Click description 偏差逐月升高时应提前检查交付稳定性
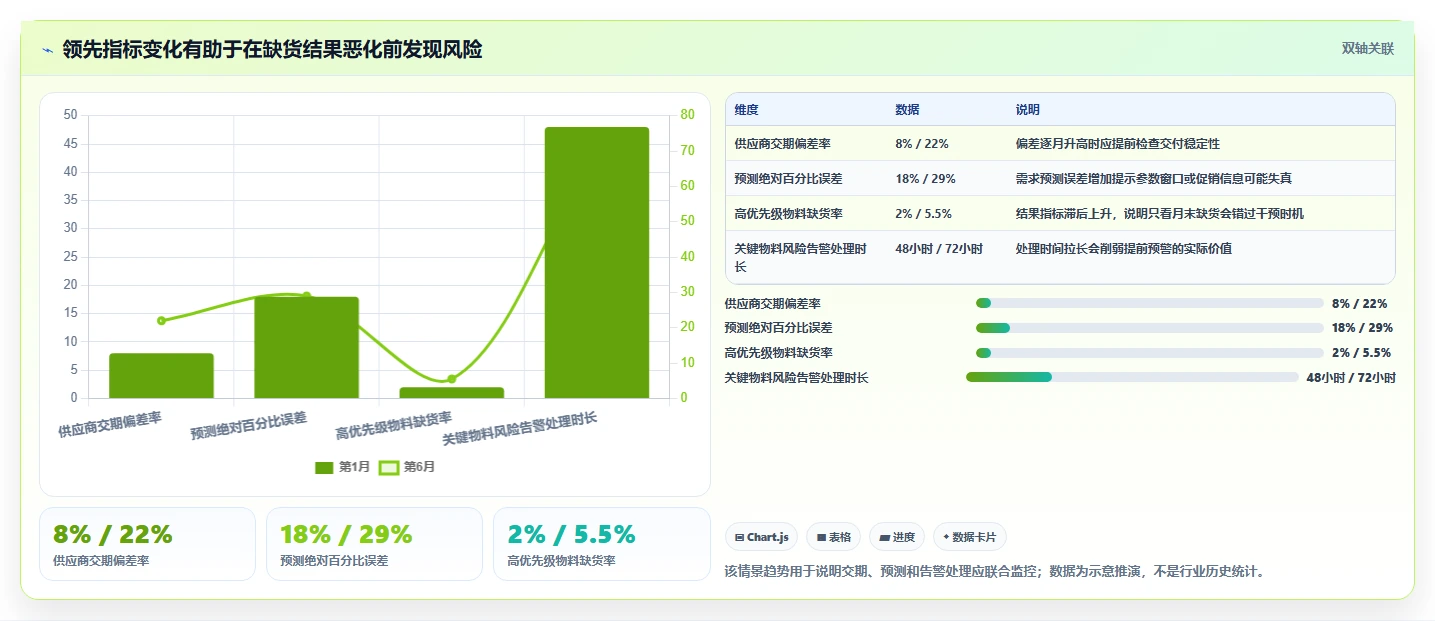 point(1117,144)
